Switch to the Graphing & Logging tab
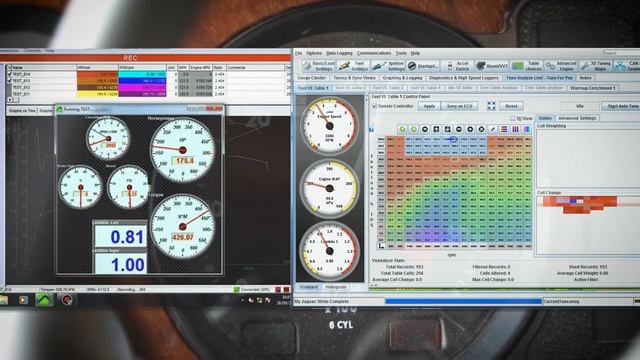 tap(402, 78)
